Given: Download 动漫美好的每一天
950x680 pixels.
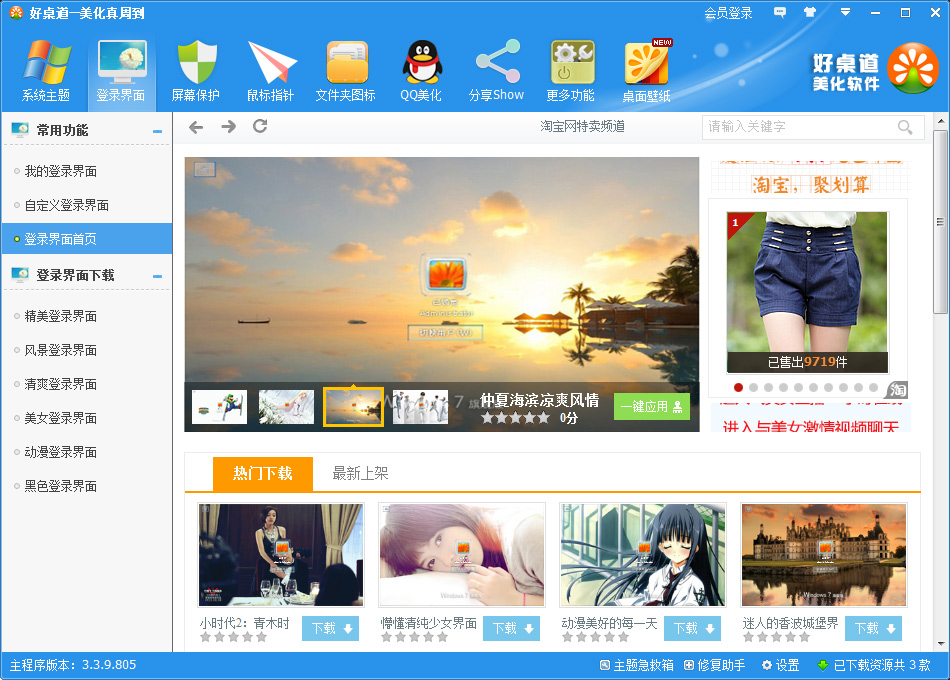Looking at the screenshot, I should 693,628.
